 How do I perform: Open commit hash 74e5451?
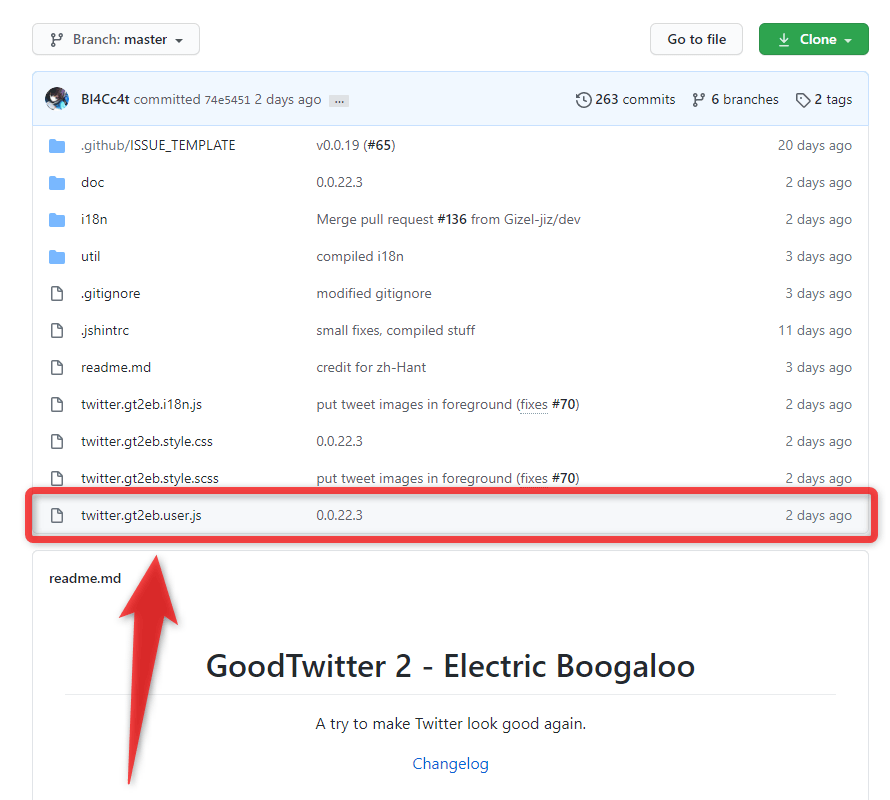[x=227, y=100]
